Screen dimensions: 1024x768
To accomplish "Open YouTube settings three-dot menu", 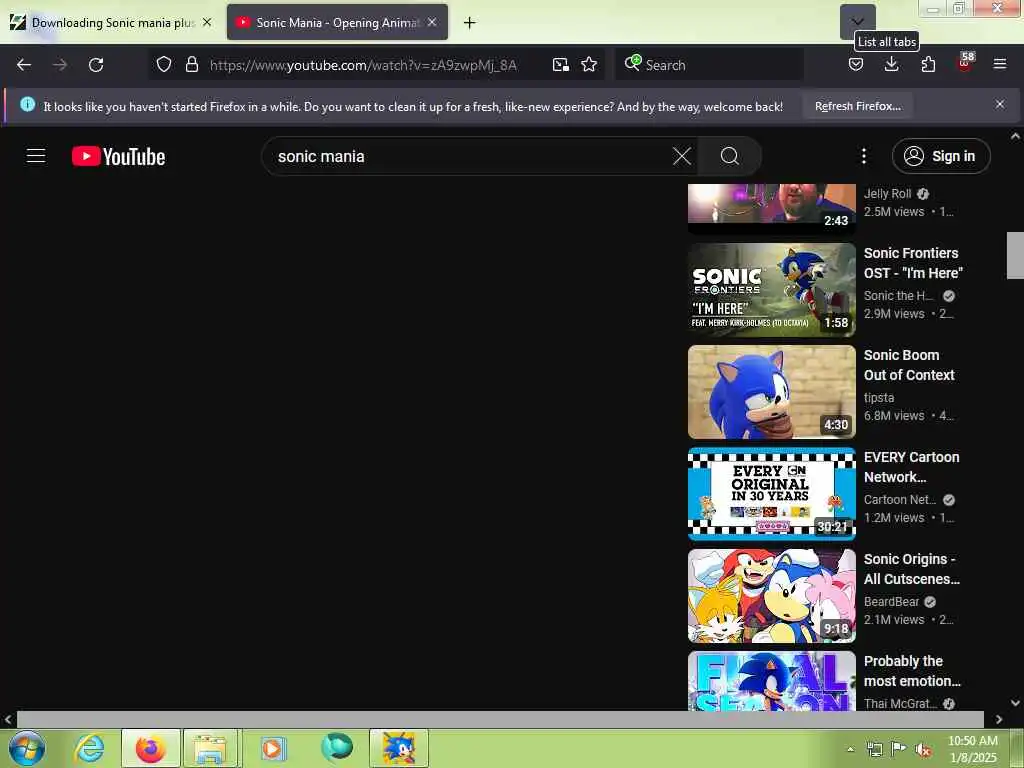I will (864, 156).
